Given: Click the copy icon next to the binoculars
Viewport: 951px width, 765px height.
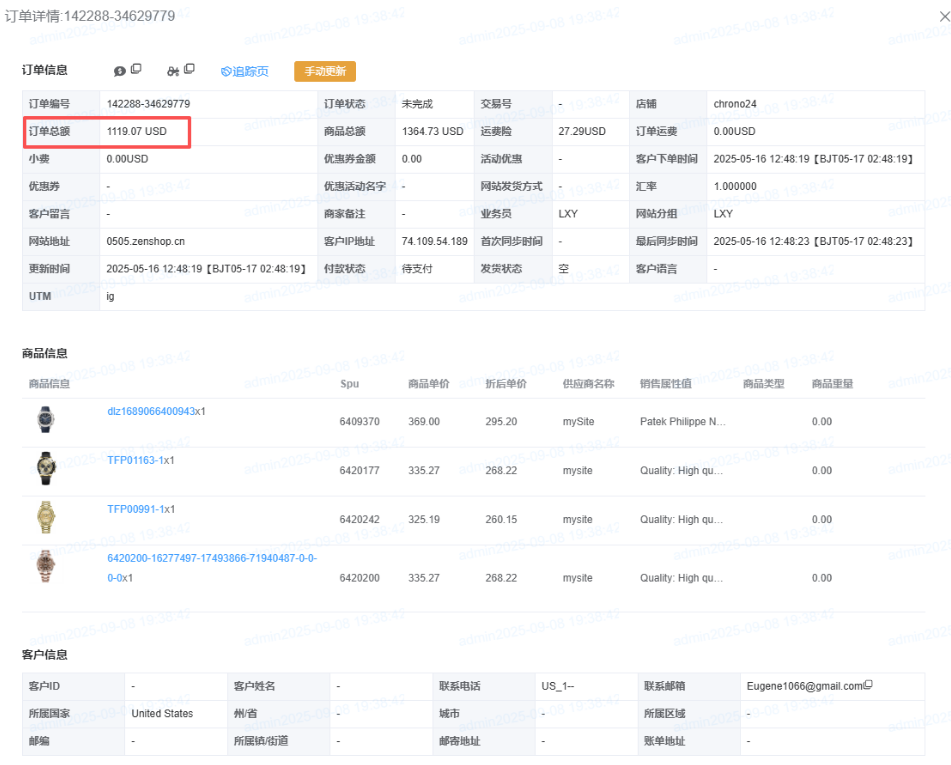Looking at the screenshot, I should pyautogui.click(x=189, y=69).
